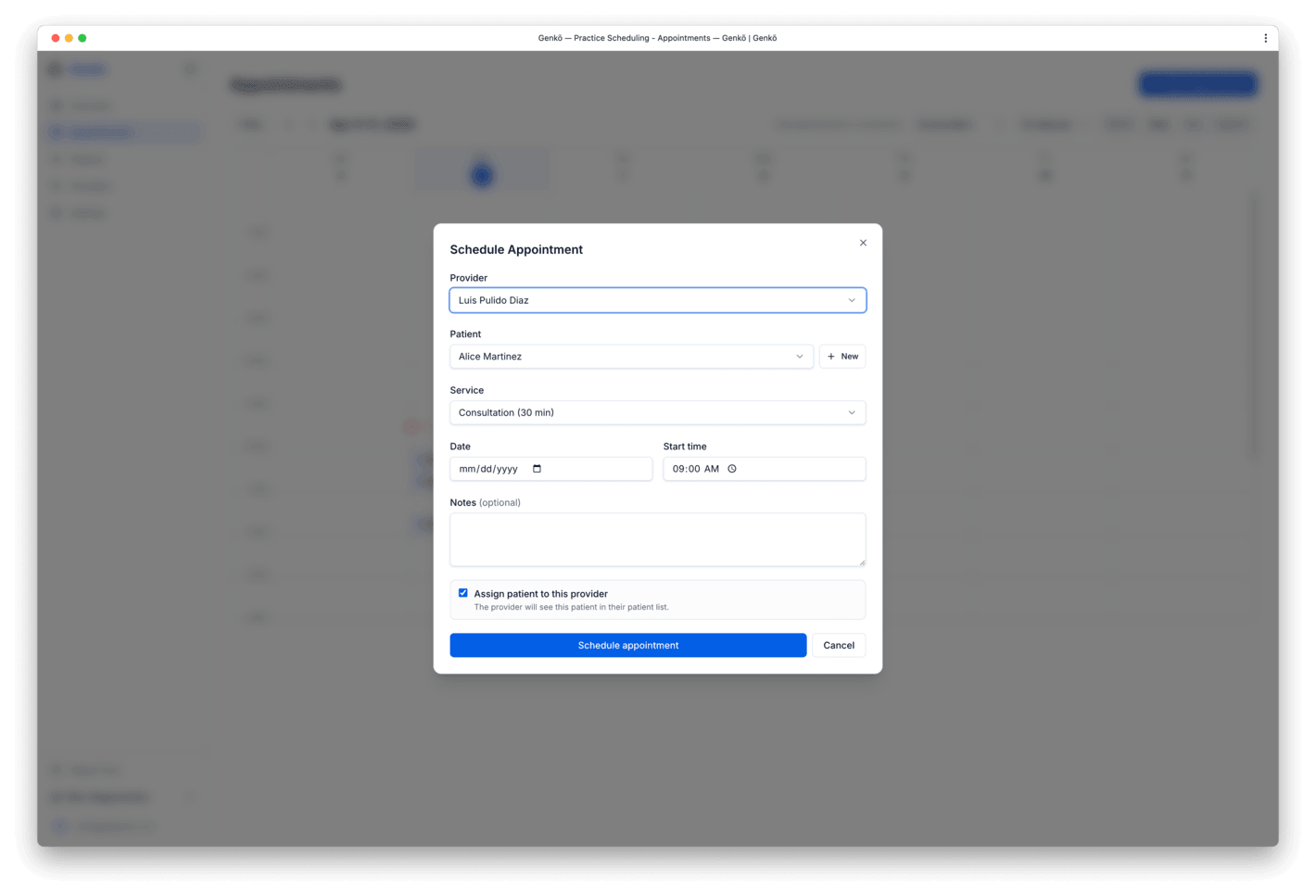Cancel the Schedule Appointment dialog
The image size is (1316, 896).
[838, 645]
